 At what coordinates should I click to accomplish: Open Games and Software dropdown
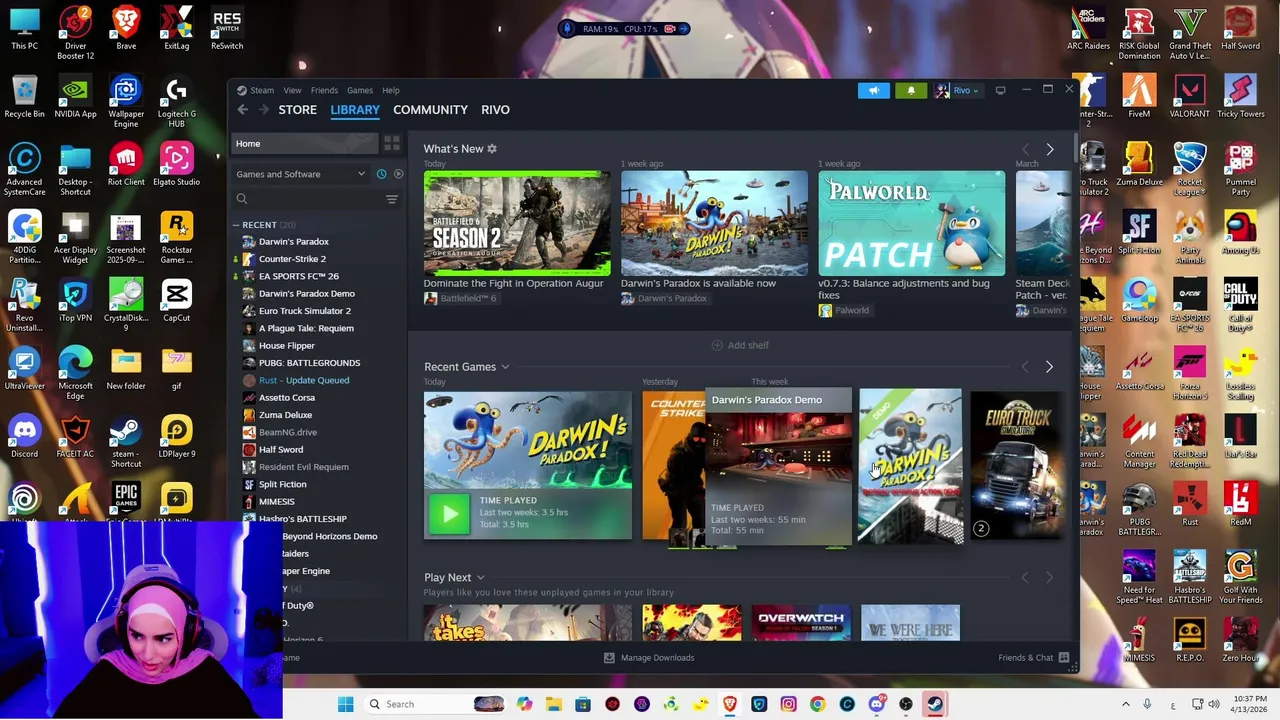(x=300, y=174)
